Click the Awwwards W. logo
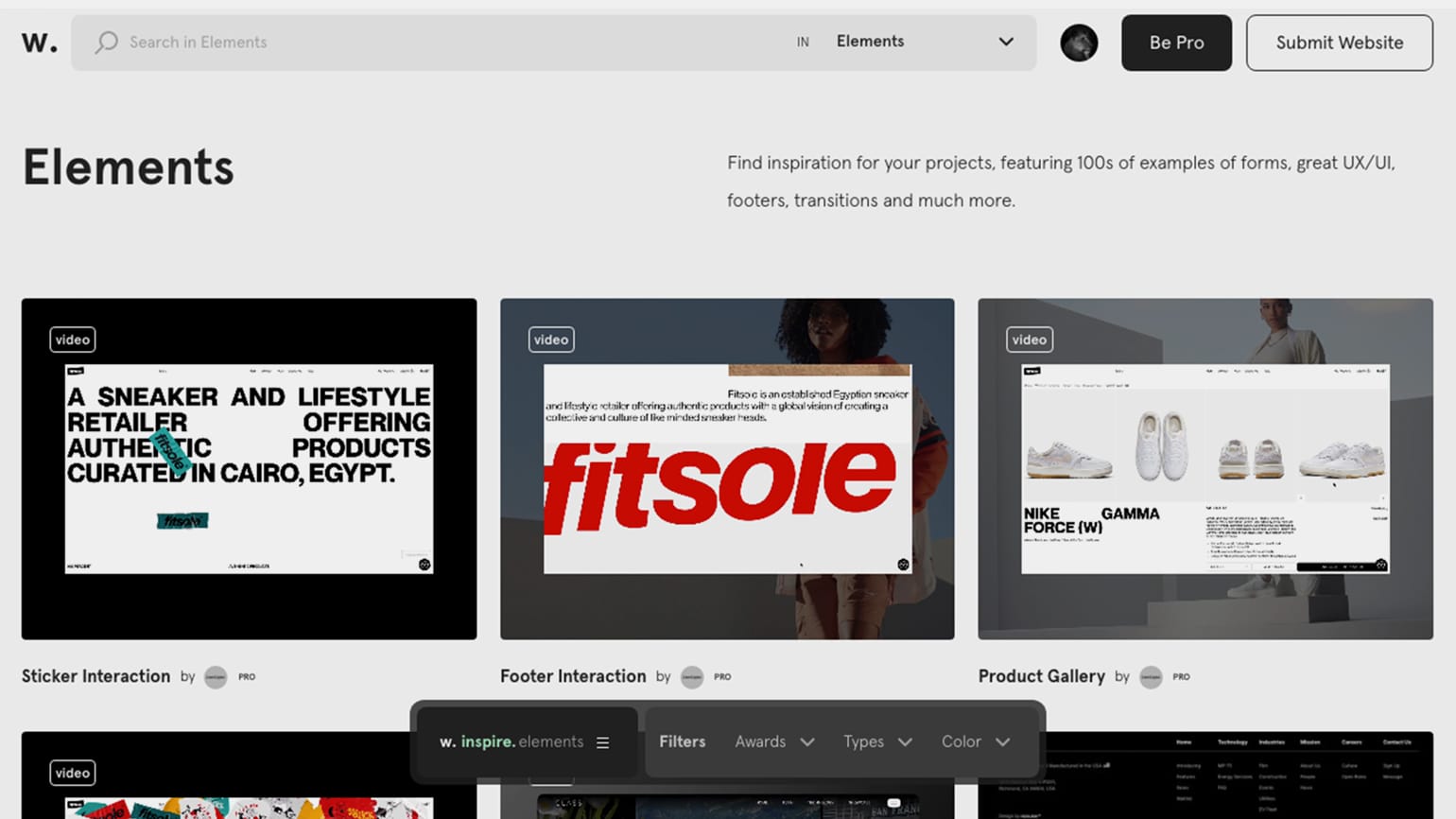This screenshot has height=819, width=1456. pyautogui.click(x=40, y=43)
